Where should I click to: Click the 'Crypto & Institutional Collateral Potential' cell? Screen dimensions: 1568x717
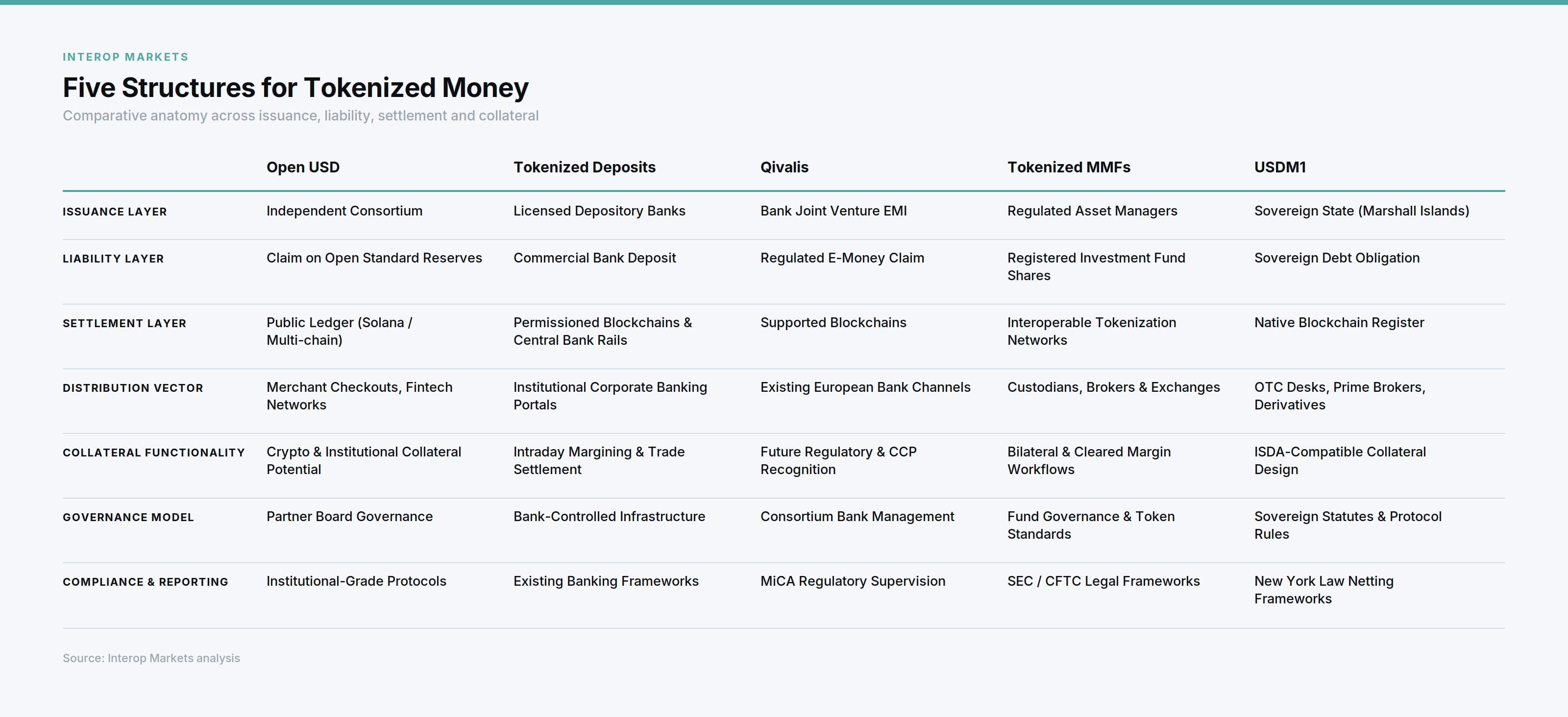coord(364,460)
